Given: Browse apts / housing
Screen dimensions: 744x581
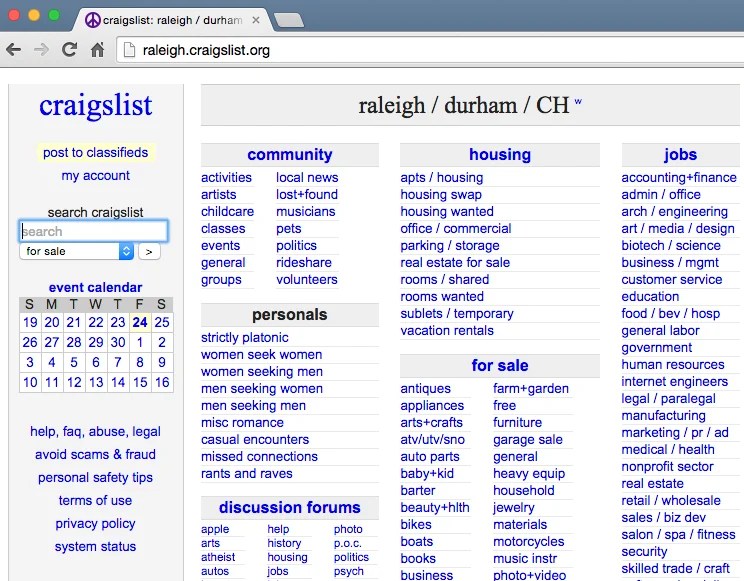Looking at the screenshot, I should coord(442,178).
